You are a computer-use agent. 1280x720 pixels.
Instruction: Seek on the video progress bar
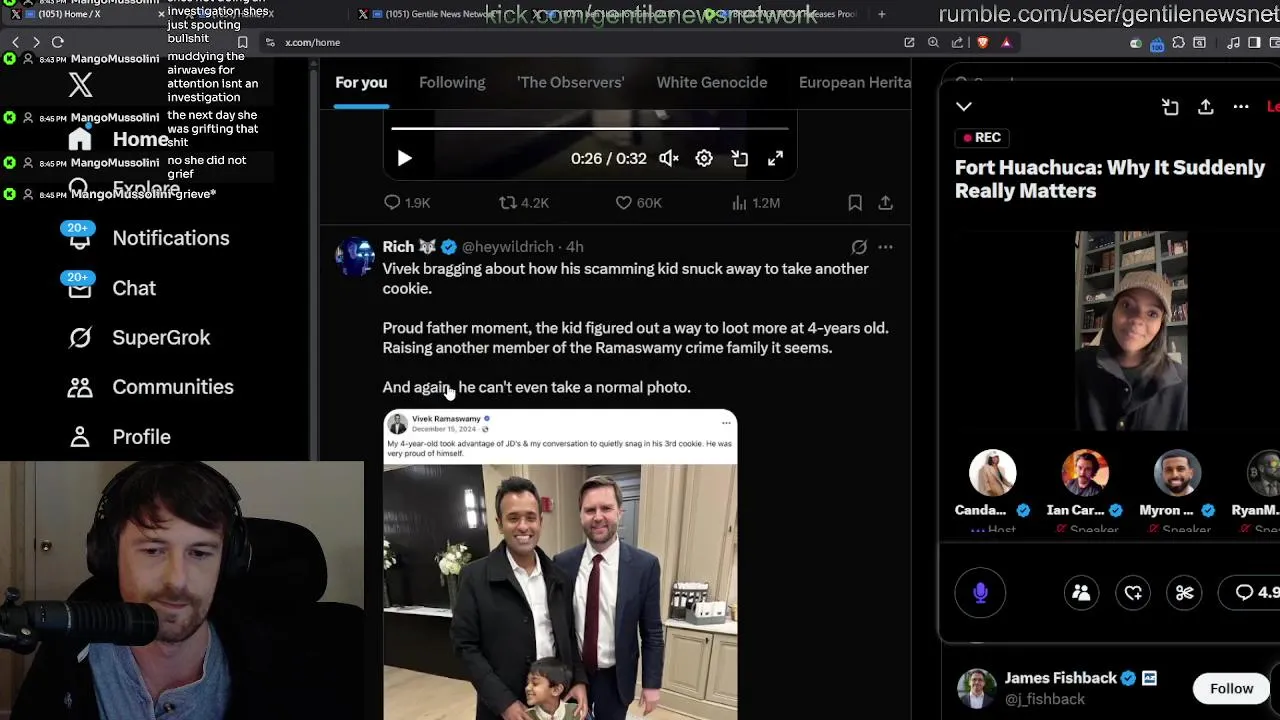pos(590,128)
